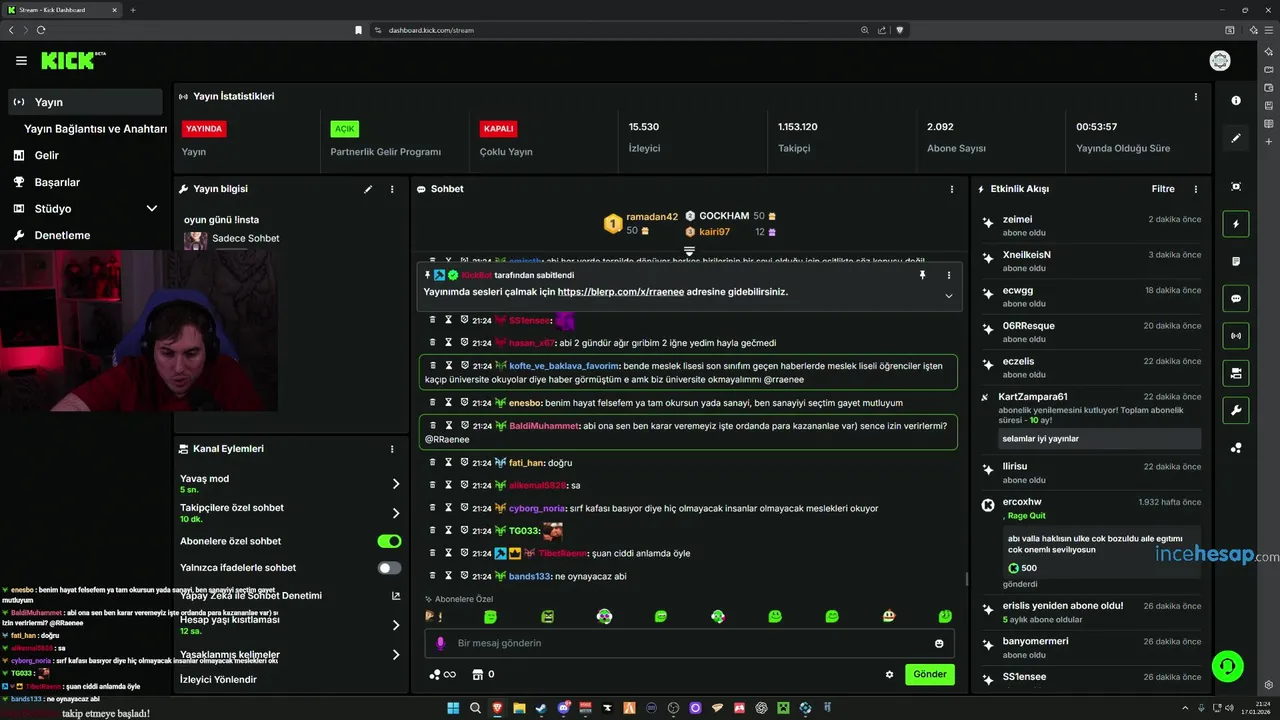This screenshot has width=1280, height=720.
Task: Open İzleyici Yönlendir option
Action: pos(218,680)
